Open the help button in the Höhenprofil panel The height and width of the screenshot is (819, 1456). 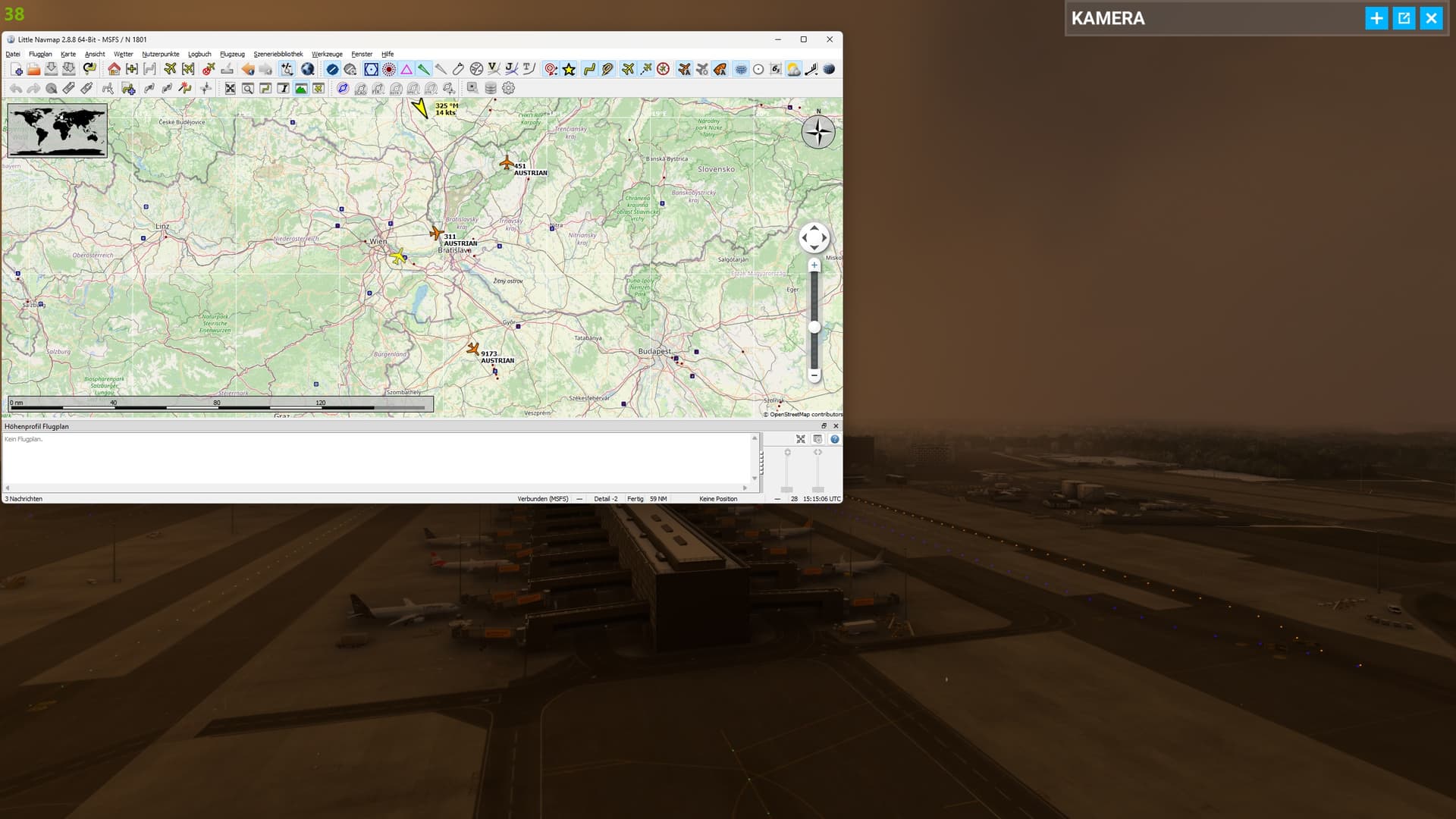[836, 438]
